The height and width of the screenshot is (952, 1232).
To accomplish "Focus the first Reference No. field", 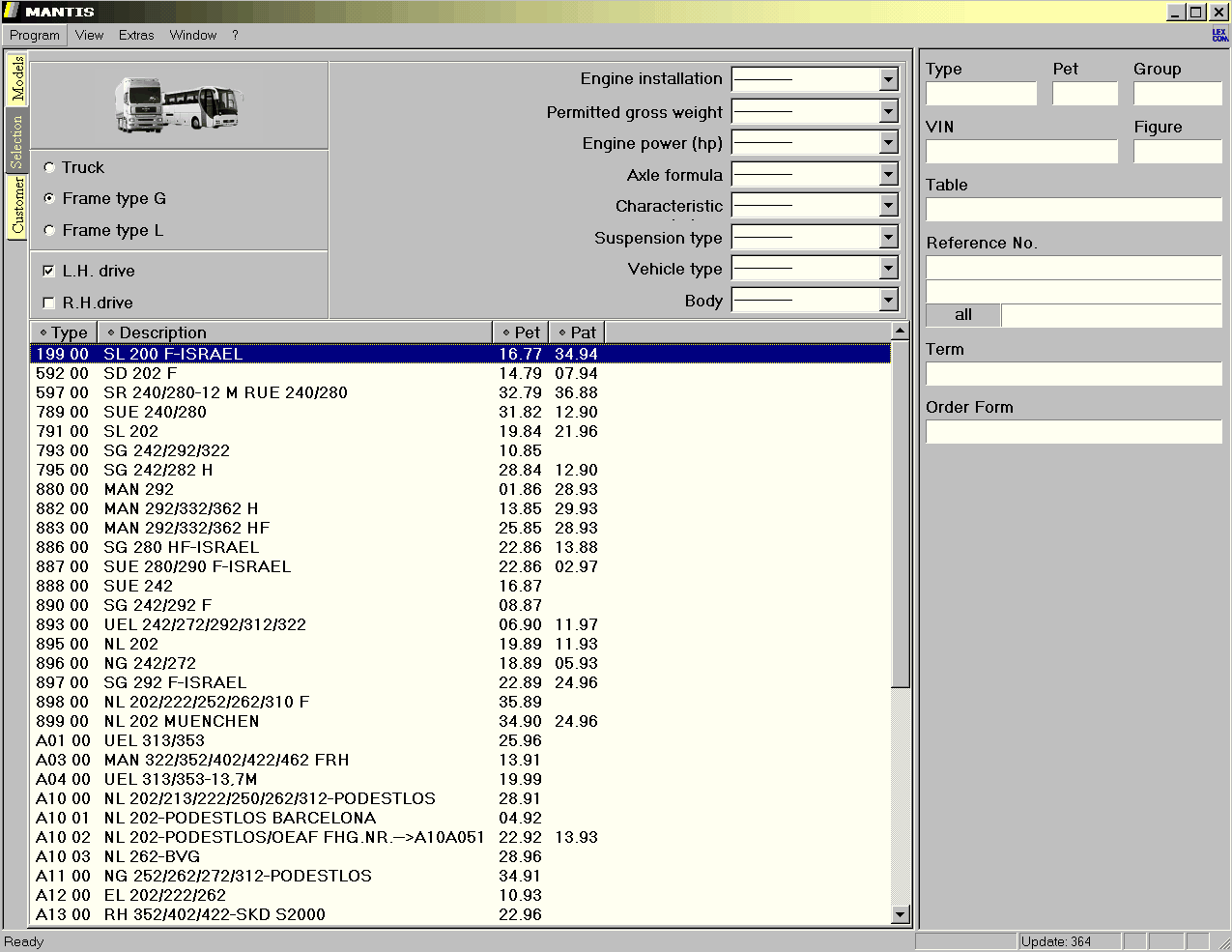I will click(1074, 268).
